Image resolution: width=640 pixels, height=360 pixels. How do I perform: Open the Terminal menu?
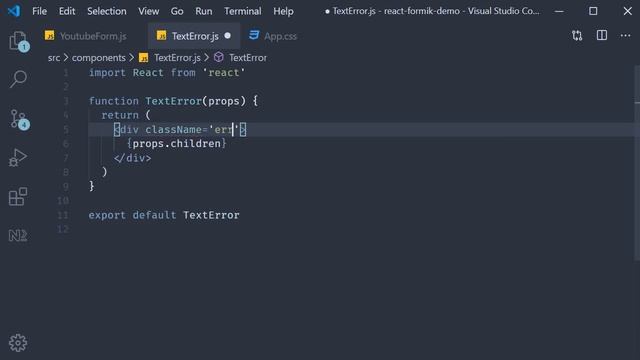243,11
